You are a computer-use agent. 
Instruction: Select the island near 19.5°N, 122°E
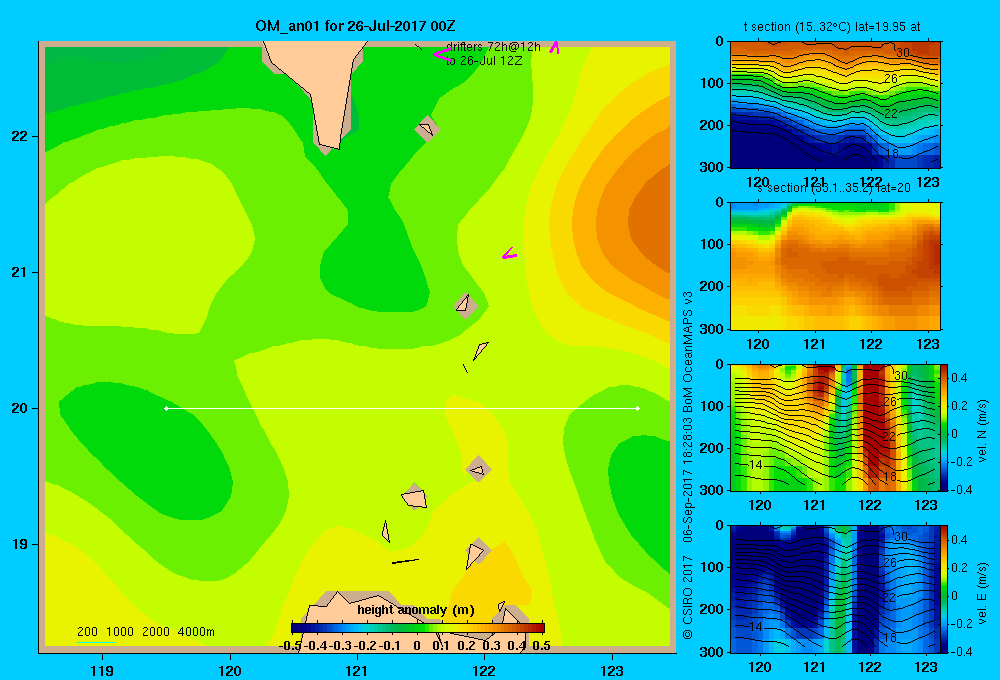click(478, 469)
